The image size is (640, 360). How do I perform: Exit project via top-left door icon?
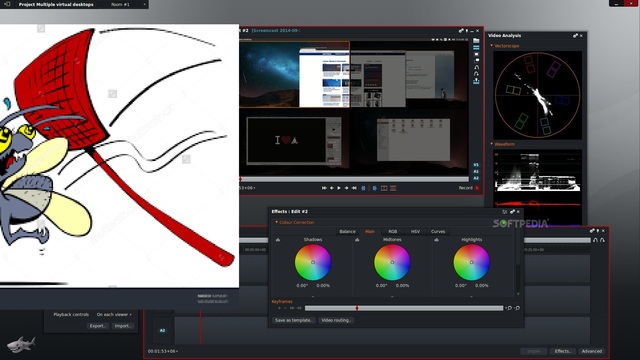pos(7,4)
